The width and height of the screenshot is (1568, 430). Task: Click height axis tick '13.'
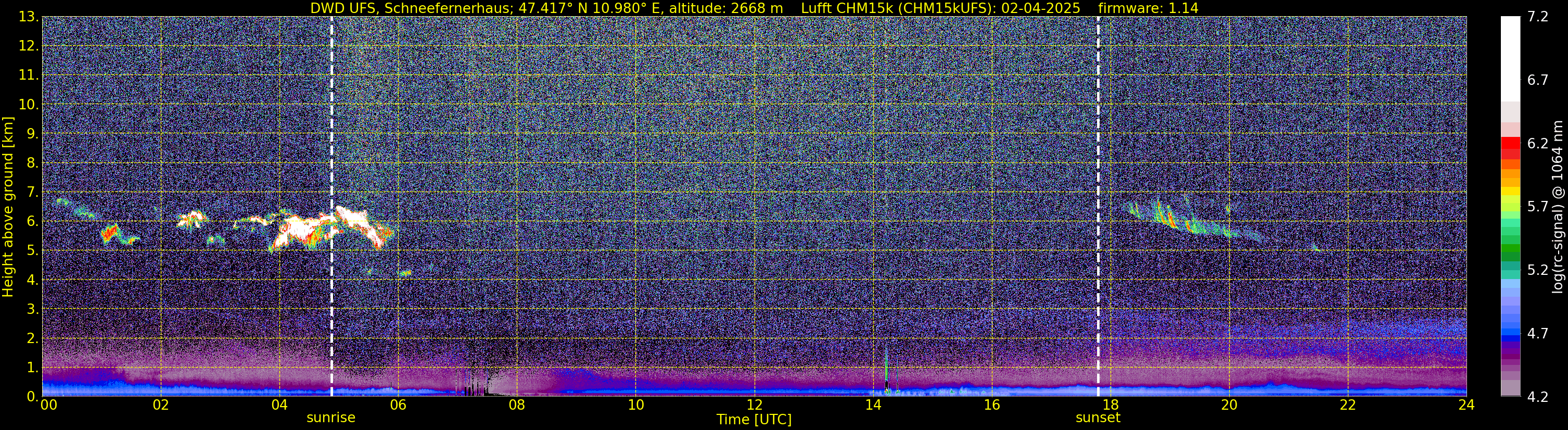[29, 17]
